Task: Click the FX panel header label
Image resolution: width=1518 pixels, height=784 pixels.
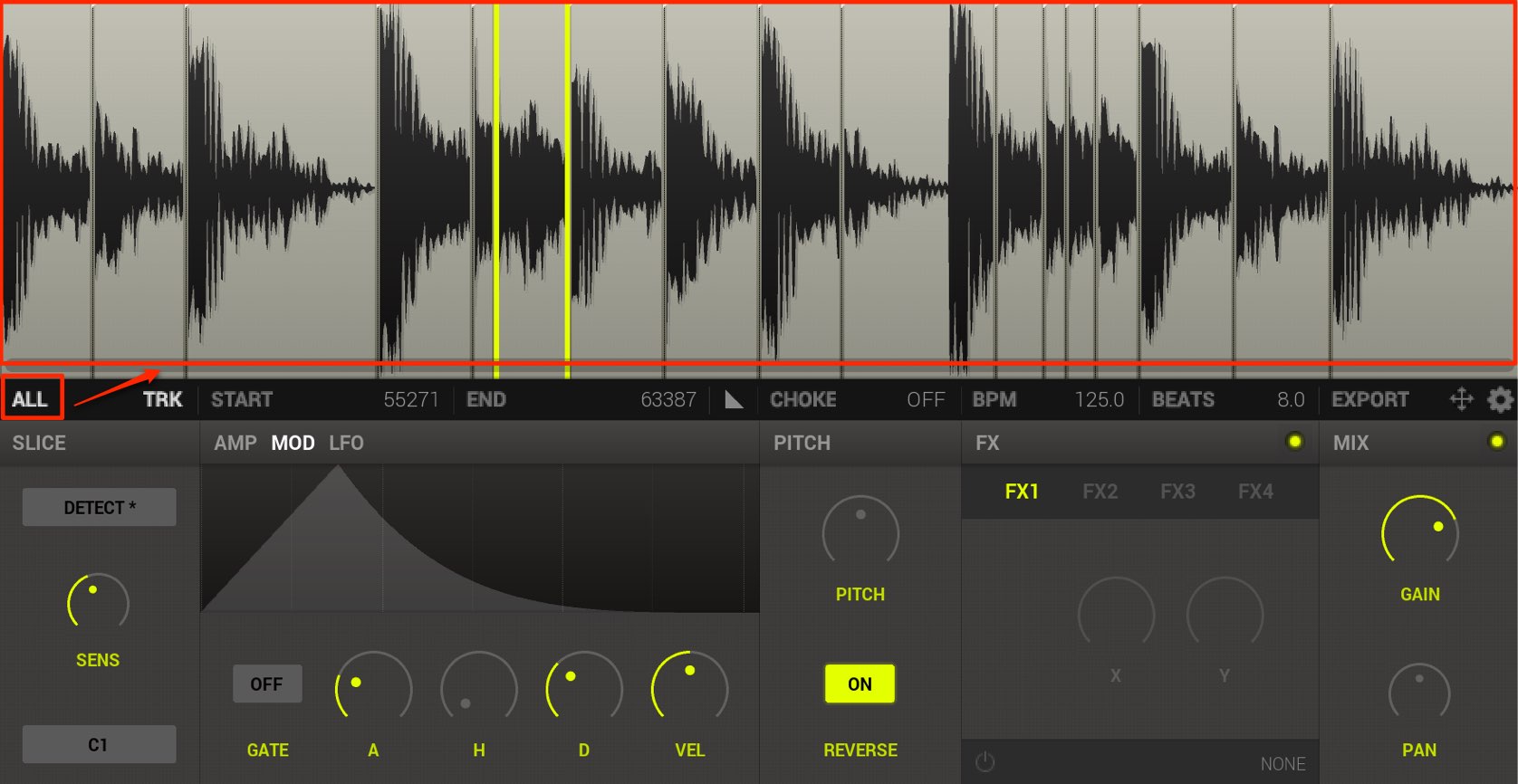Action: pyautogui.click(x=987, y=443)
